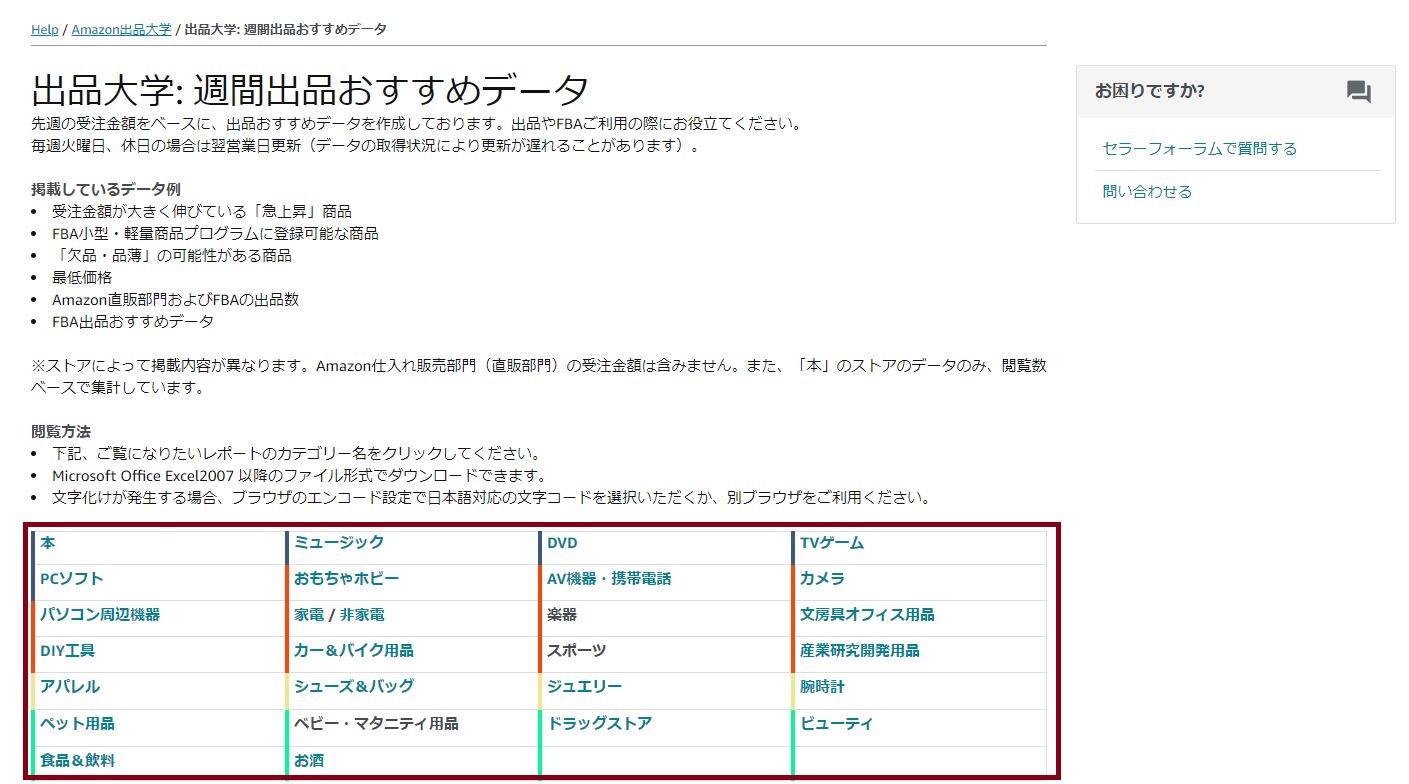The width and height of the screenshot is (1409, 784).
Task: Click the bullet Amazon直販部門およびFBAの出品数
Action: 175,300
